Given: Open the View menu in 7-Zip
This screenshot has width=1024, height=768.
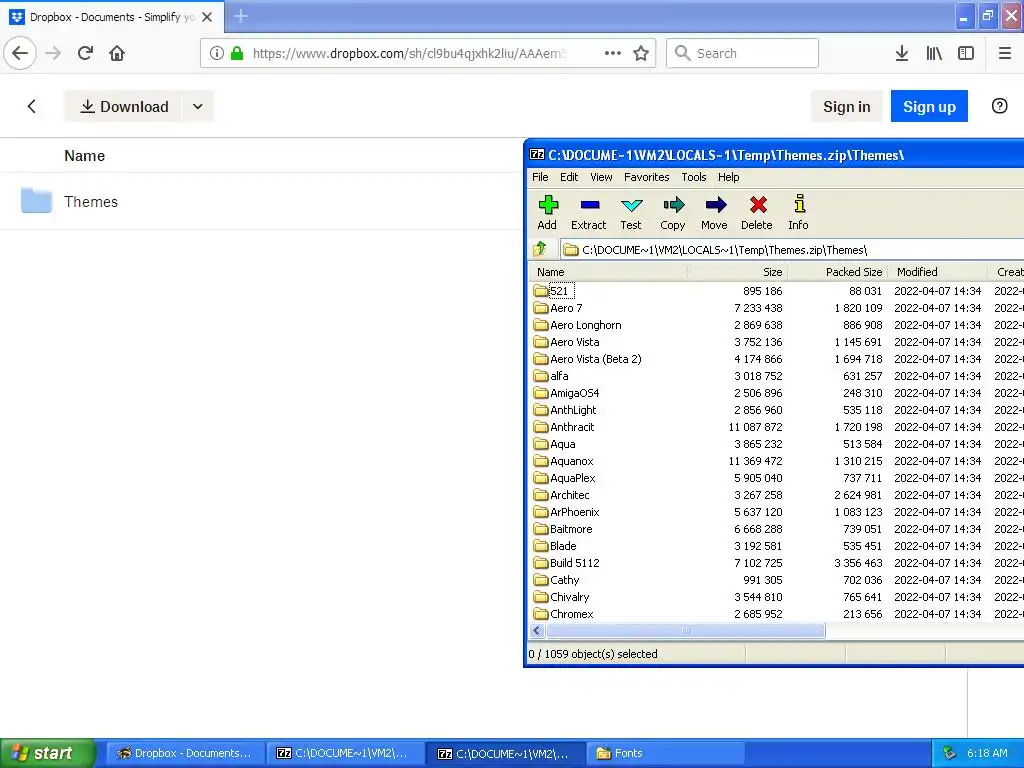Looking at the screenshot, I should tap(601, 177).
